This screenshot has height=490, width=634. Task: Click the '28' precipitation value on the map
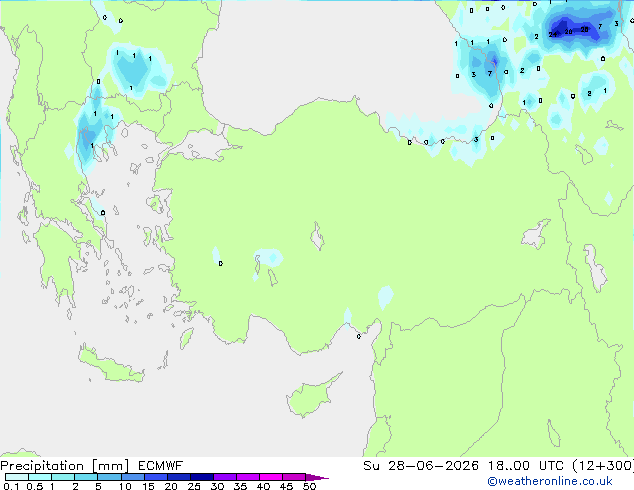point(584,30)
